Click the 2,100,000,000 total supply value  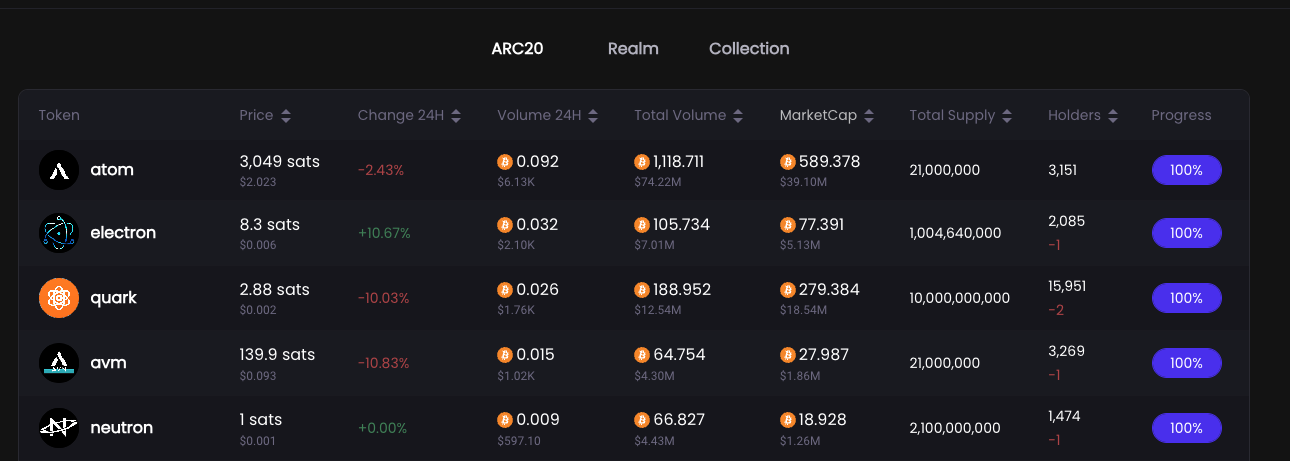tap(955, 428)
